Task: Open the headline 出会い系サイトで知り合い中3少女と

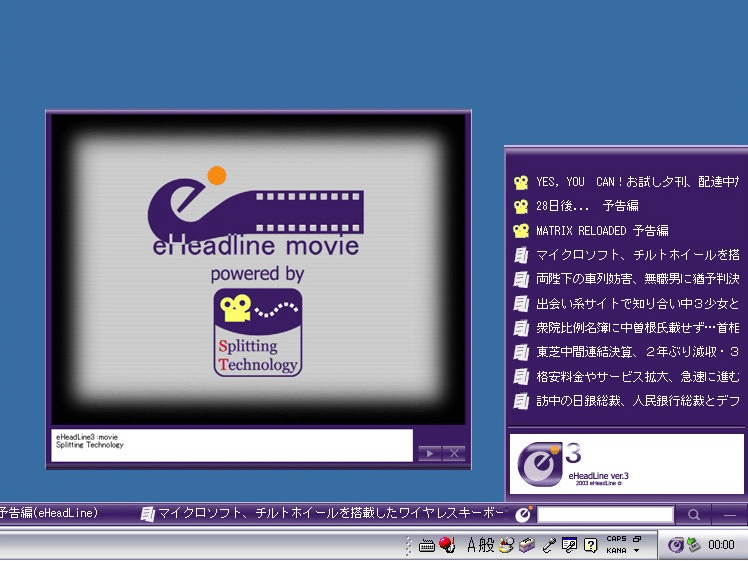Action: click(637, 303)
